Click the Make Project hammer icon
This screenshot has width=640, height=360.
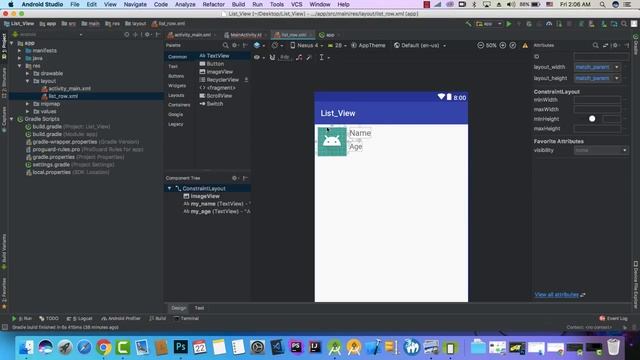coord(468,24)
